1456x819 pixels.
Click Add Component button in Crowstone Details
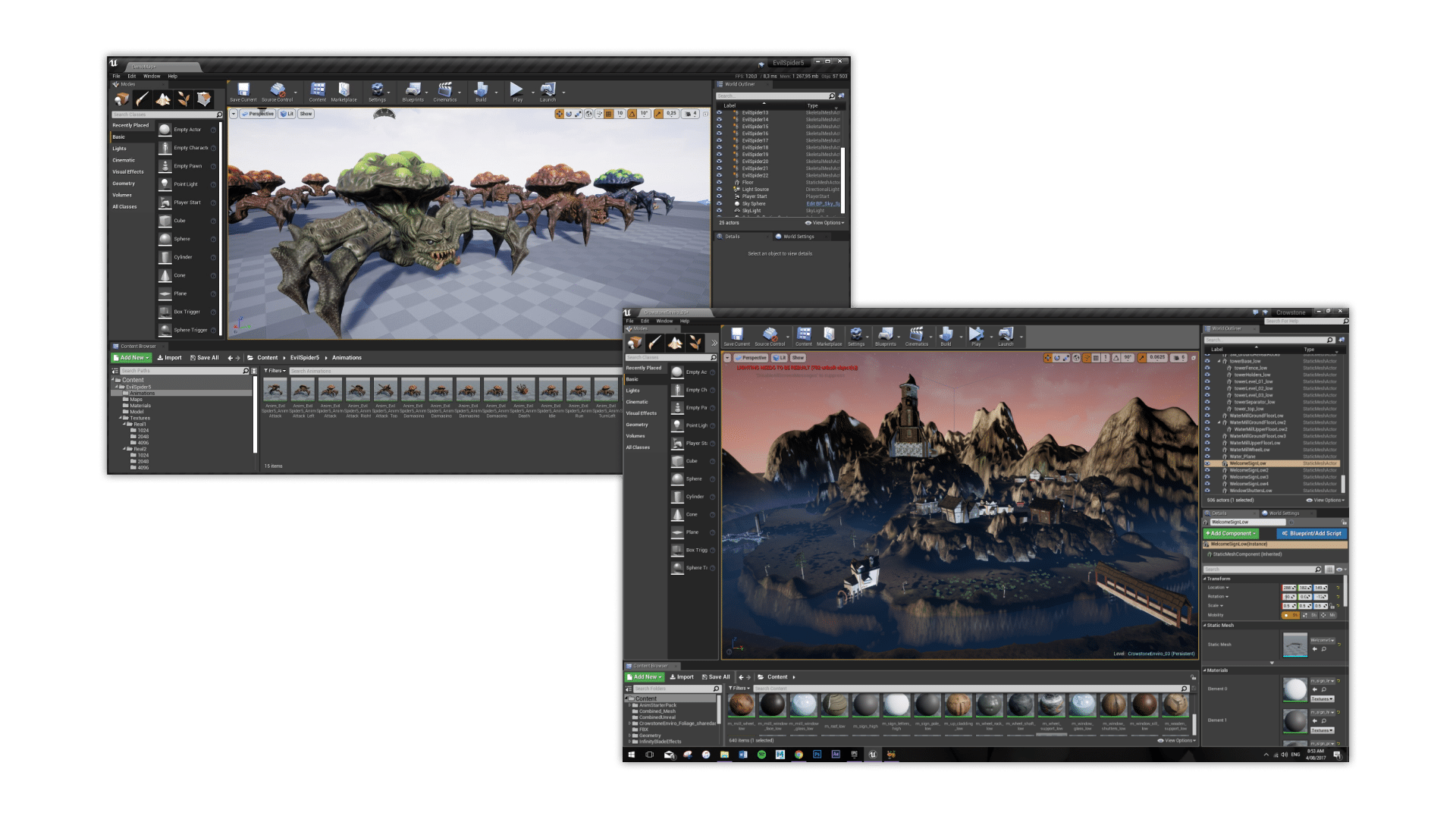(1230, 534)
